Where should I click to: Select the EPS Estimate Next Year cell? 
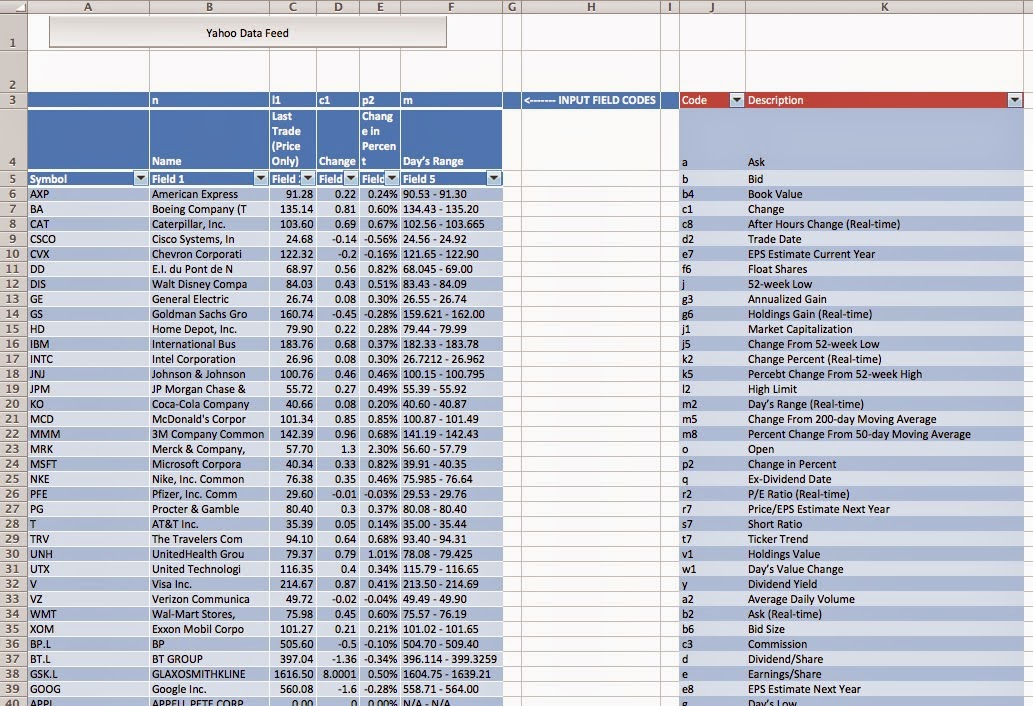tap(885, 689)
